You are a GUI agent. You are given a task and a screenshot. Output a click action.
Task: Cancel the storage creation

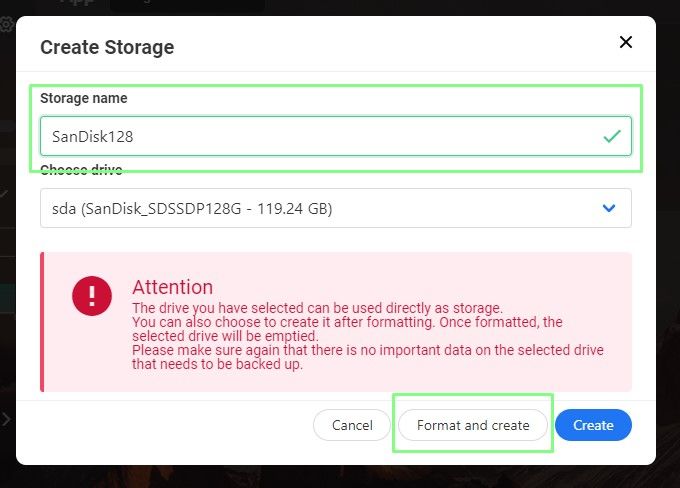point(352,425)
